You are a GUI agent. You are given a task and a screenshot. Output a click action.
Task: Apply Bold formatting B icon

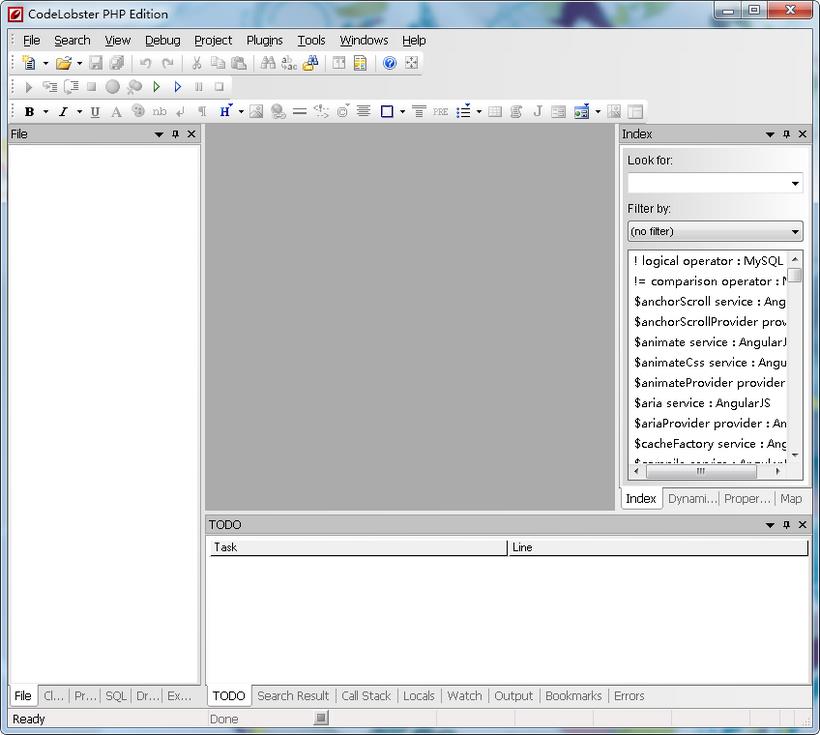pos(29,111)
